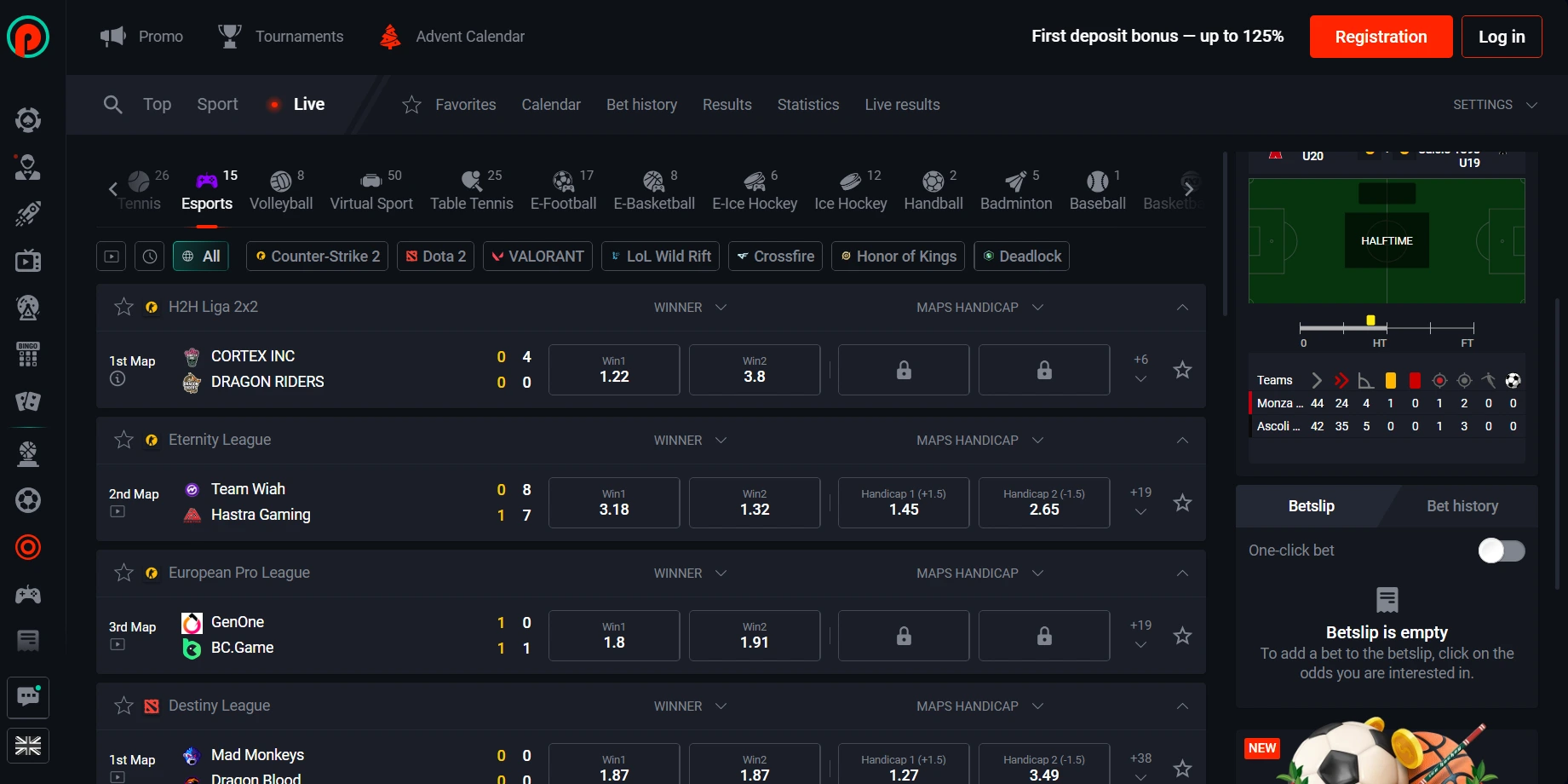Filter by Honor of Kings
This screenshot has height=784, width=1568.
(898, 256)
